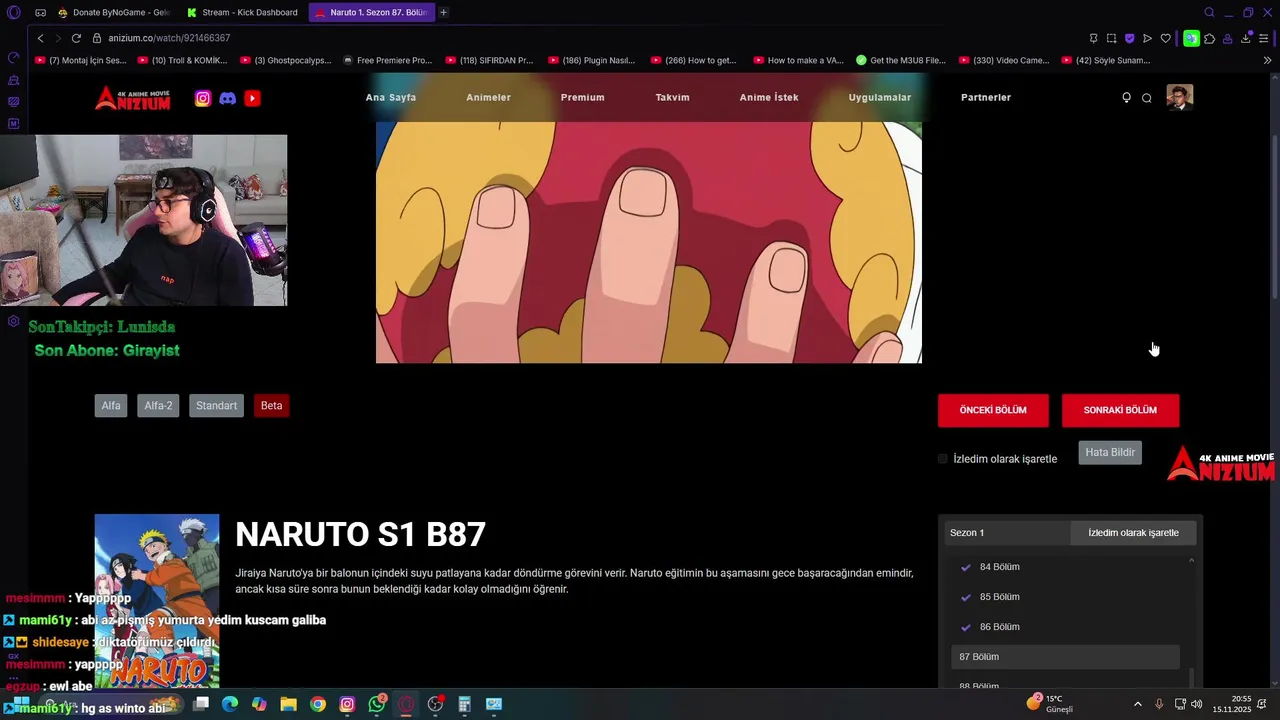
Task: Click the Naruto poster thumbnail
Action: tap(157, 600)
